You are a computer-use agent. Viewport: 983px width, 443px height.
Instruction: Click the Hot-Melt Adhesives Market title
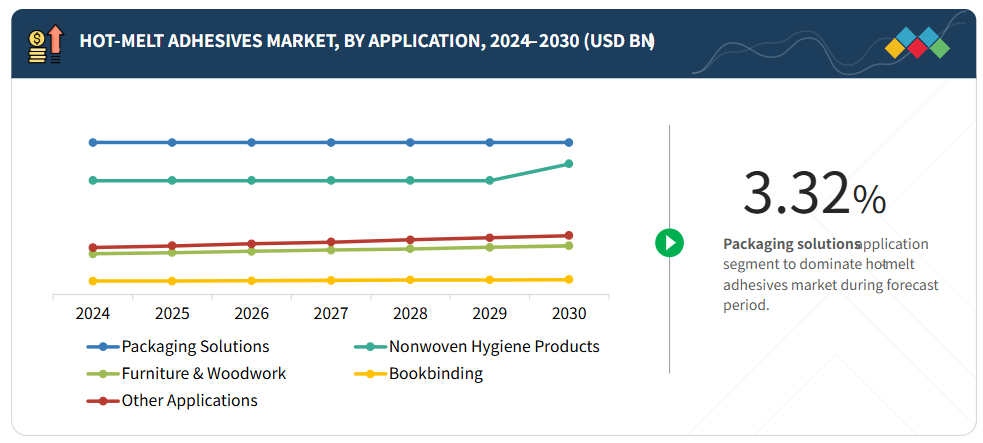pyautogui.click(x=366, y=41)
